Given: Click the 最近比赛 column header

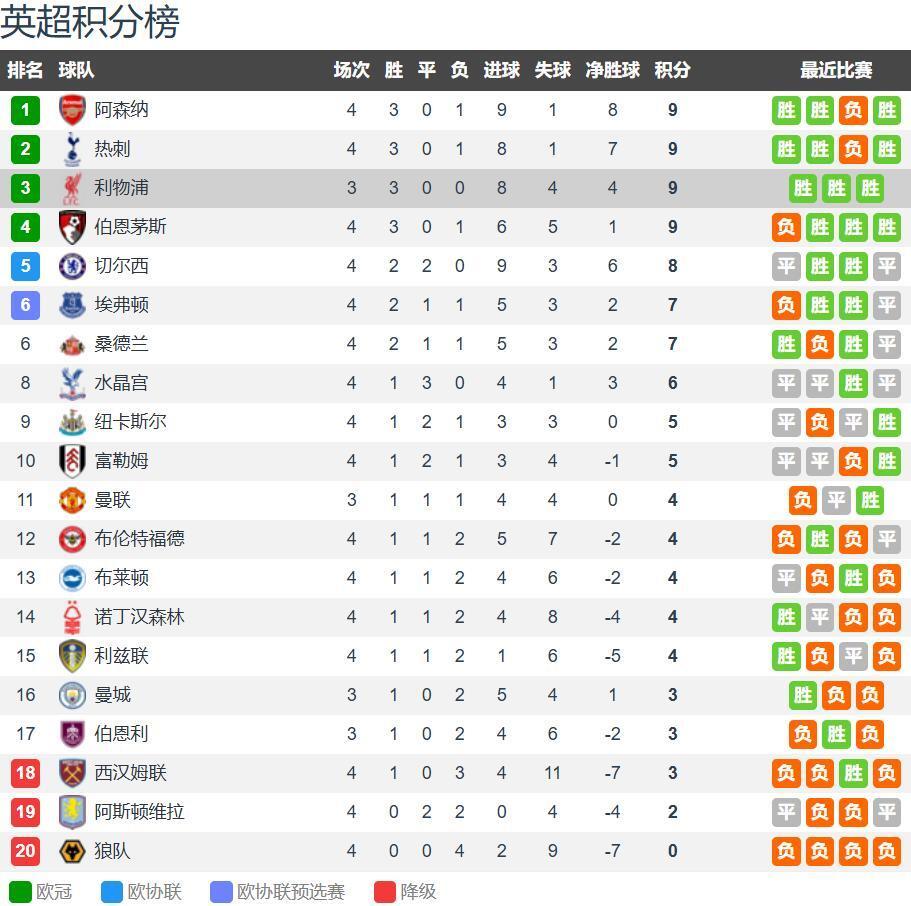Looking at the screenshot, I should coord(836,70).
